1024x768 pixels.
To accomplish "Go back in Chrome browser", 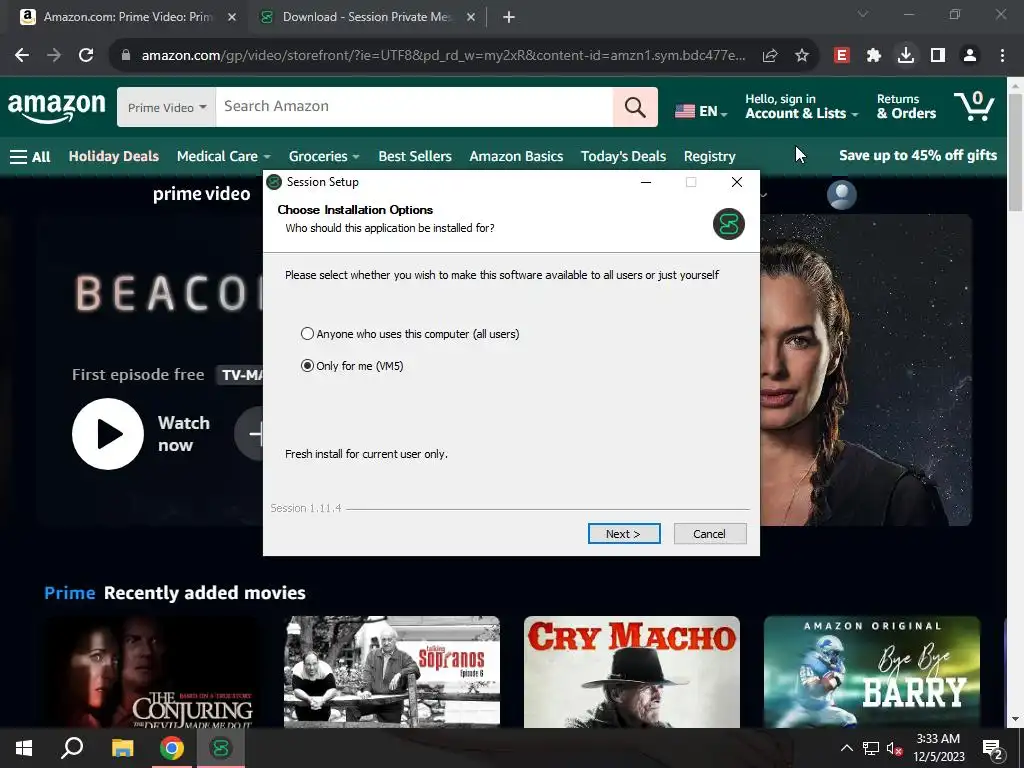I will (22, 55).
